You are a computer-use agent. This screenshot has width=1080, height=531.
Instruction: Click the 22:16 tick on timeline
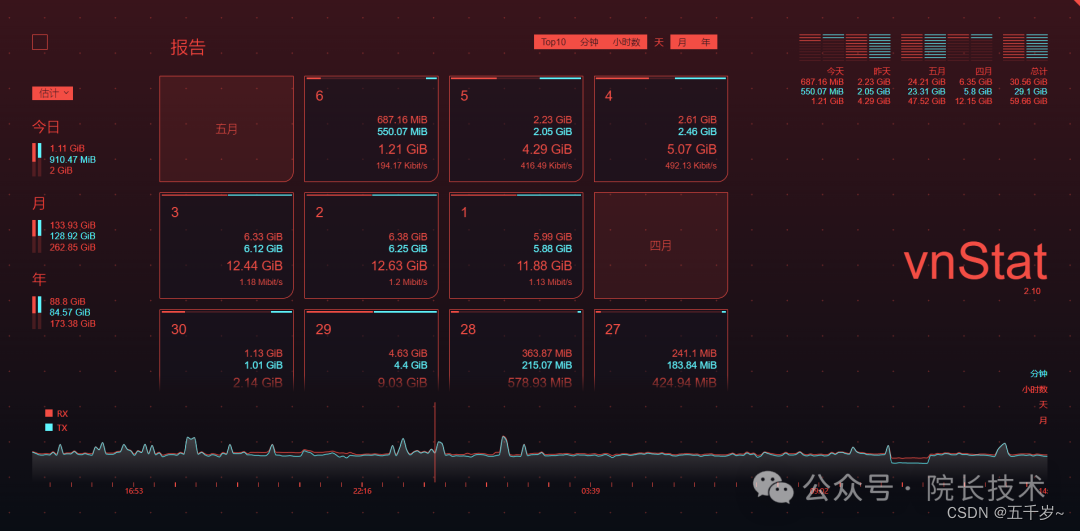pos(362,491)
